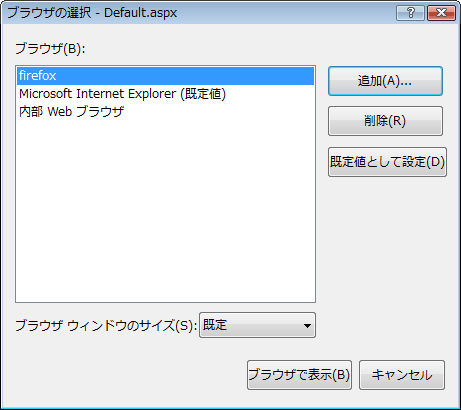The height and width of the screenshot is (410, 461).
Task: Open the ブラウザ ウィンドウのサイズ combo box
Action: coord(257,325)
